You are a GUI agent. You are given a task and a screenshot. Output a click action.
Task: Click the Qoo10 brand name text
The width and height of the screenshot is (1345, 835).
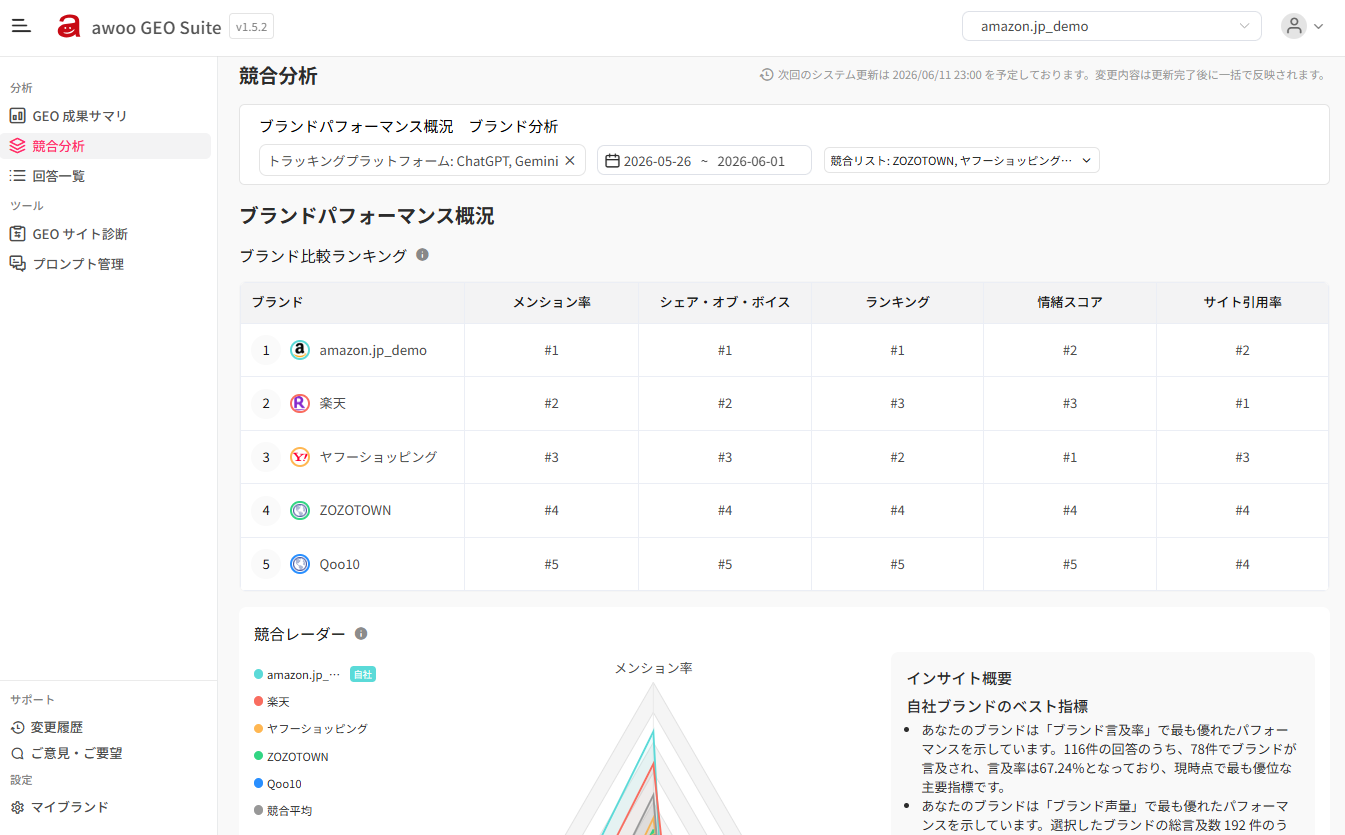tap(339, 564)
